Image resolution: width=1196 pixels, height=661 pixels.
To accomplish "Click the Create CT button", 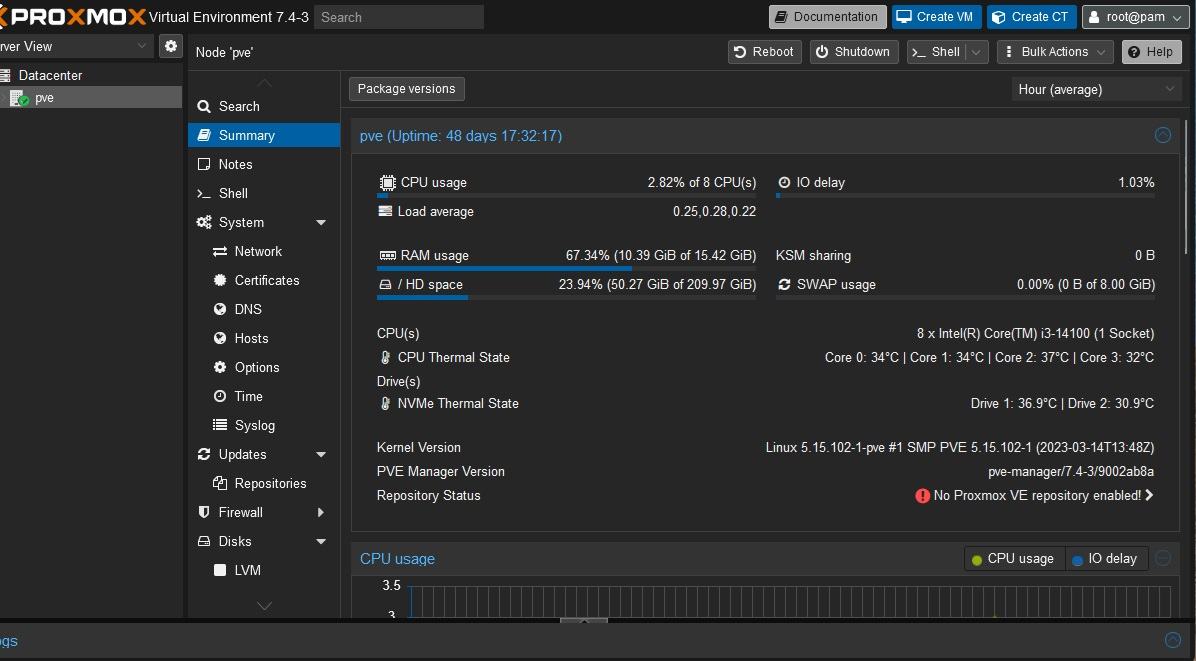I will 1032,17.
